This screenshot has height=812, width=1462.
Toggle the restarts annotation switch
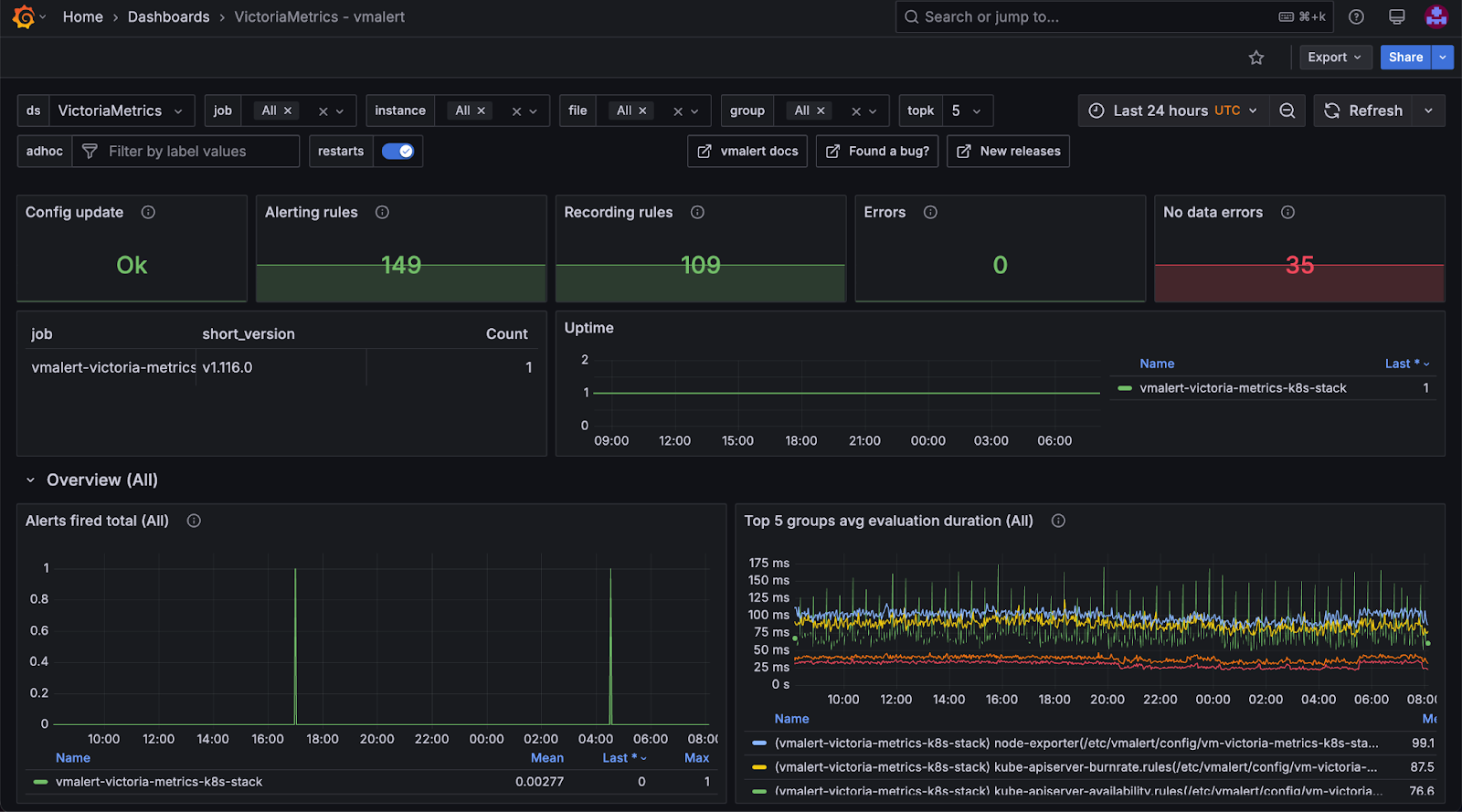click(397, 152)
